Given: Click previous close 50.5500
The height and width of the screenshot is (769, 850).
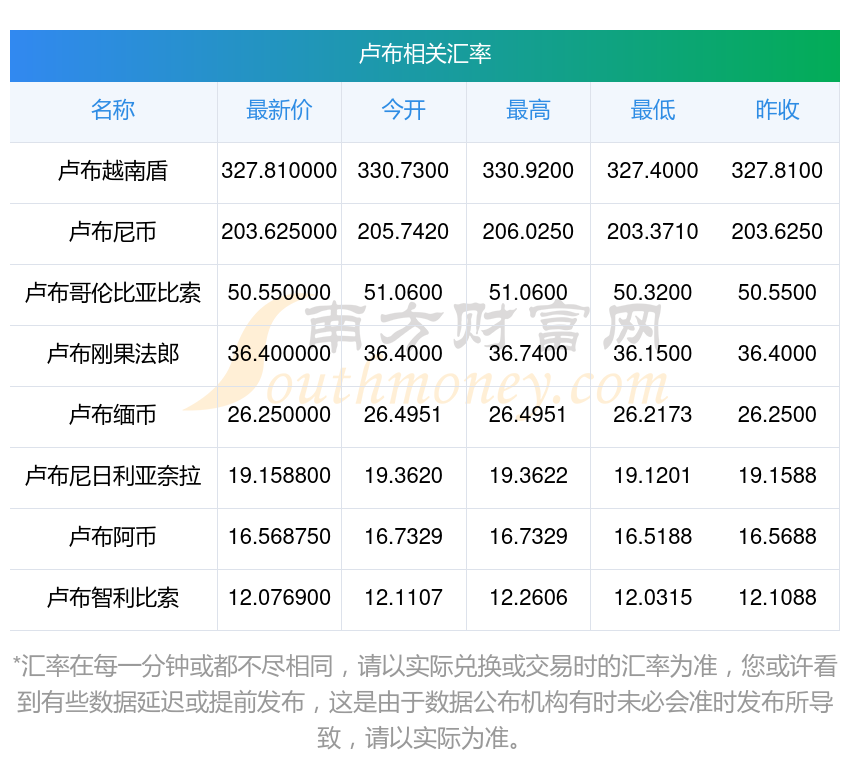Looking at the screenshot, I should coord(777,293).
